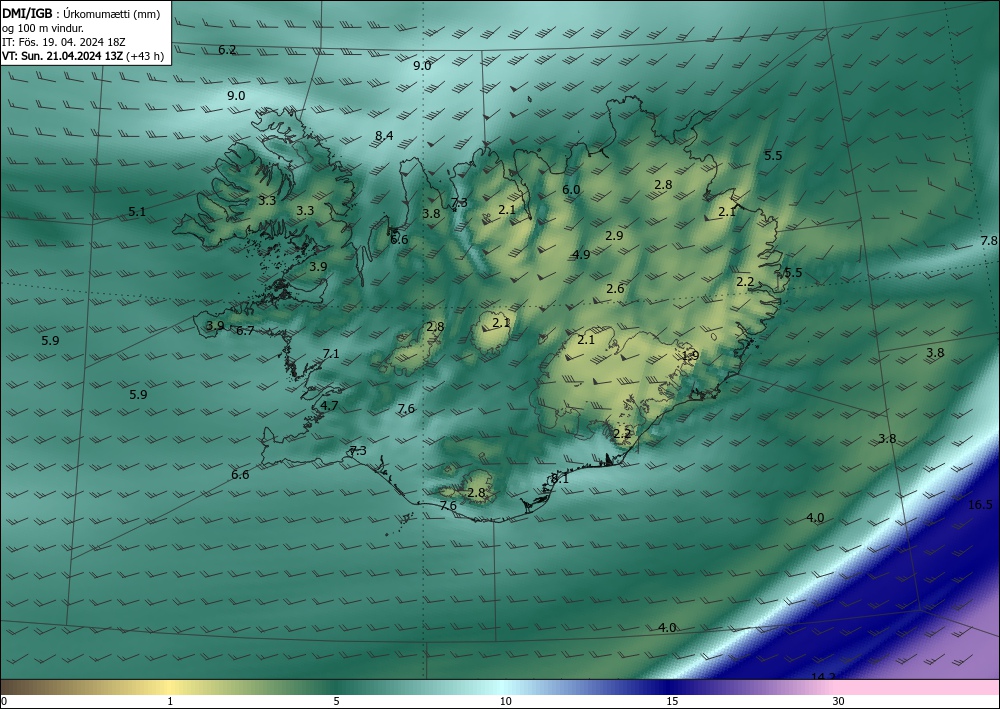Click the "(+43 h)" forecast offset text
1000x709 pixels.
(145, 56)
